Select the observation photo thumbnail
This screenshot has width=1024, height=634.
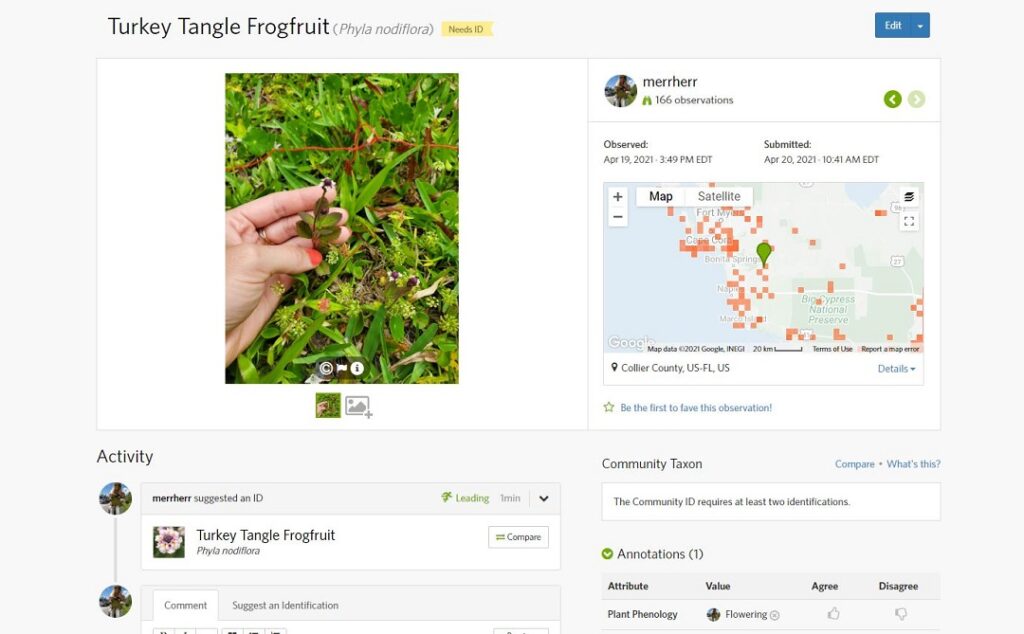(328, 405)
